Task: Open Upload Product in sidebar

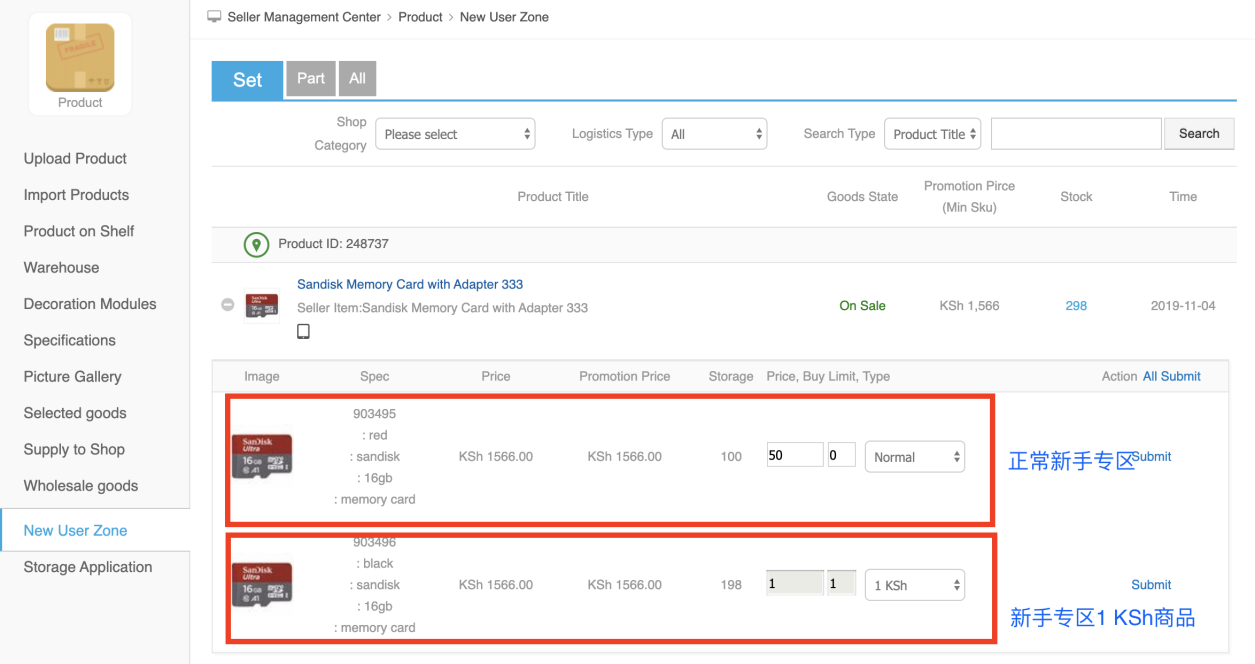Action: tap(75, 158)
